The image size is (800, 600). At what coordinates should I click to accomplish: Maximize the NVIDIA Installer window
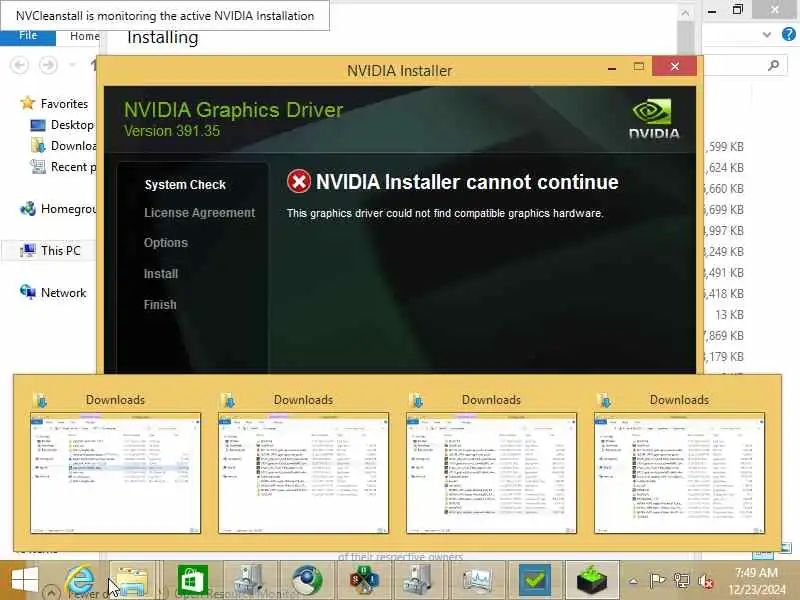click(638, 66)
